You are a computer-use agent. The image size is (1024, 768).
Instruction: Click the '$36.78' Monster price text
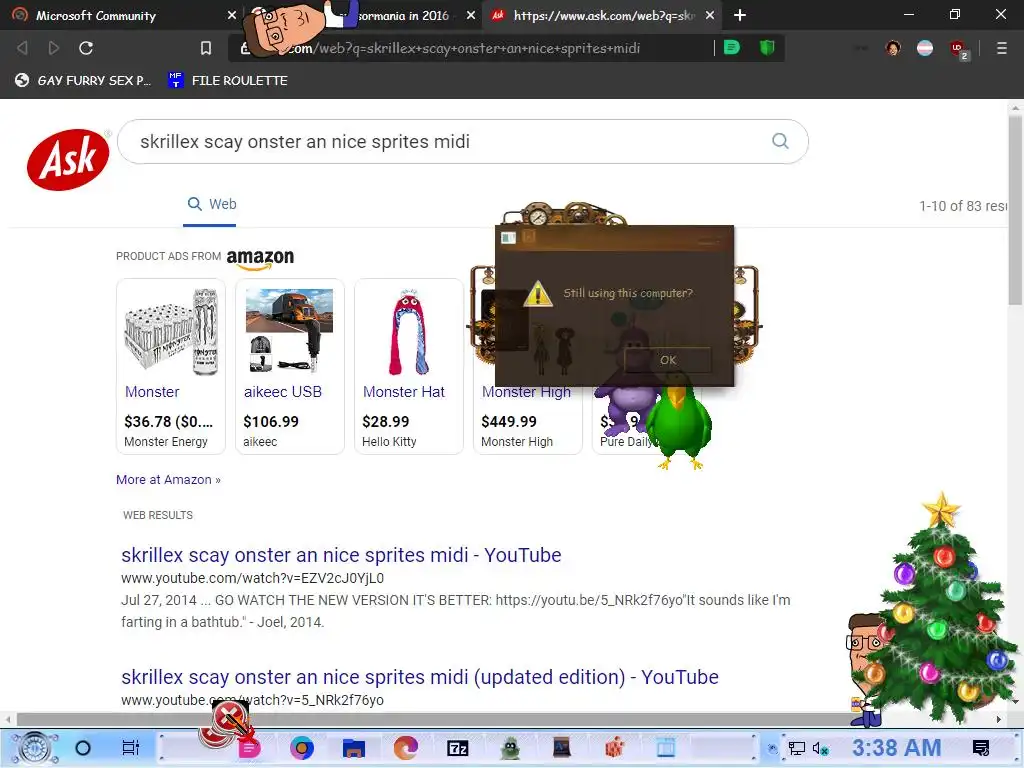(168, 422)
